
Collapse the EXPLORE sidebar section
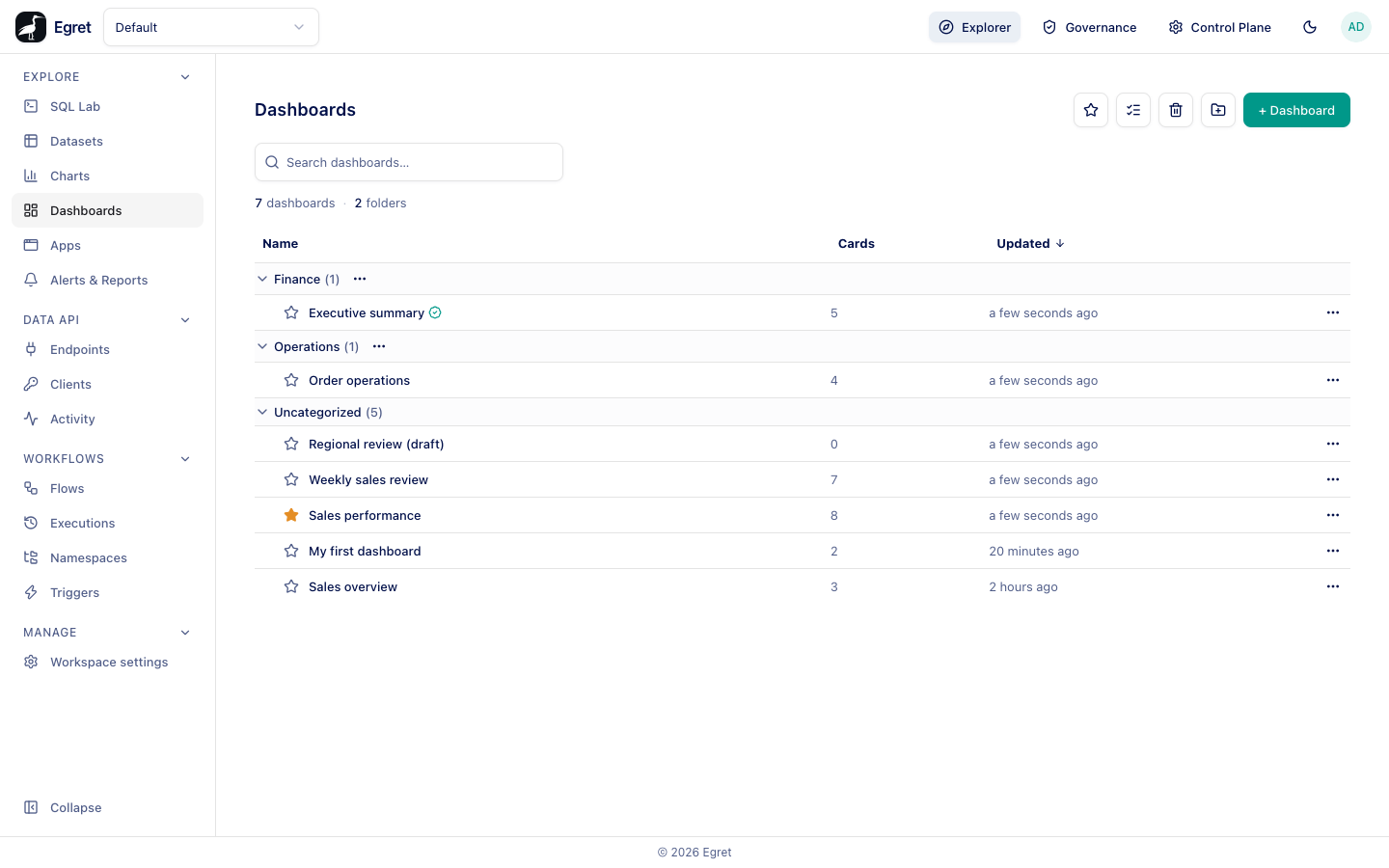pos(185,77)
